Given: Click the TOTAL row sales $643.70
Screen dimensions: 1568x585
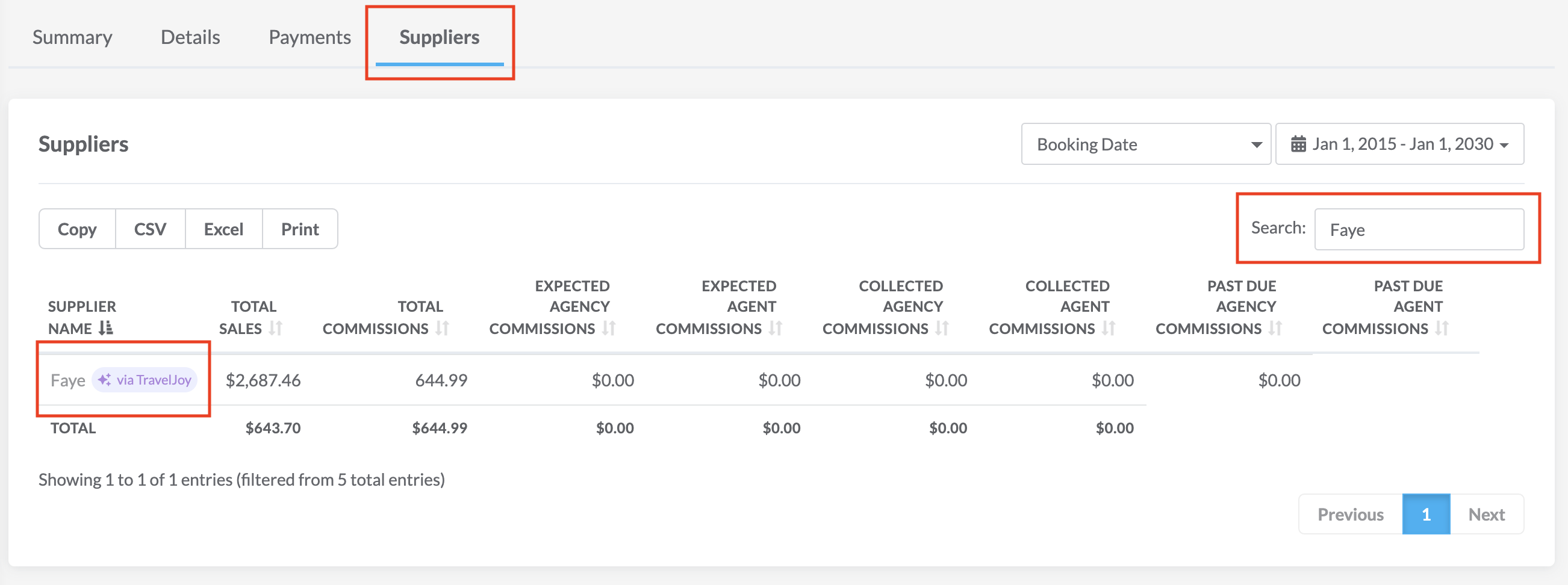Looking at the screenshot, I should (273, 428).
